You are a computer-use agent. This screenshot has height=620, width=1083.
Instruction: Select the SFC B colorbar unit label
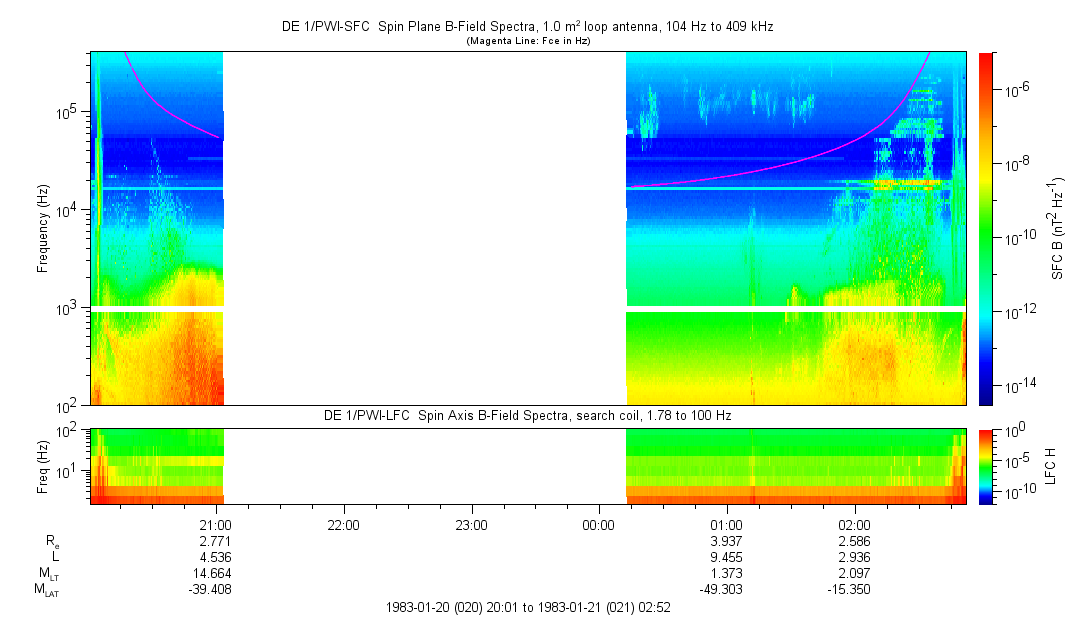click(x=1059, y=228)
